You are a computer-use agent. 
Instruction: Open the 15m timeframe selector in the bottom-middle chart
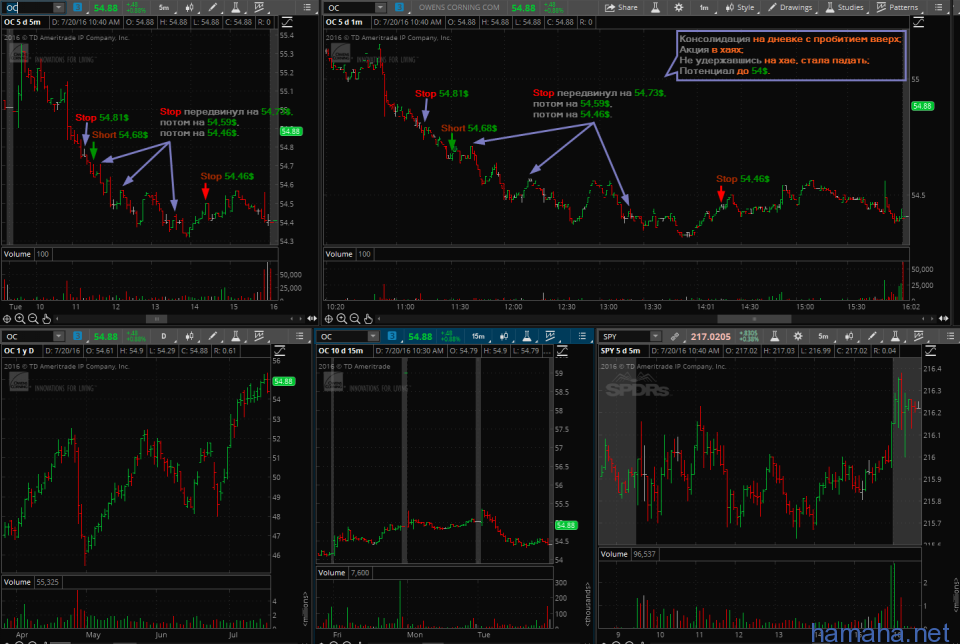point(478,336)
